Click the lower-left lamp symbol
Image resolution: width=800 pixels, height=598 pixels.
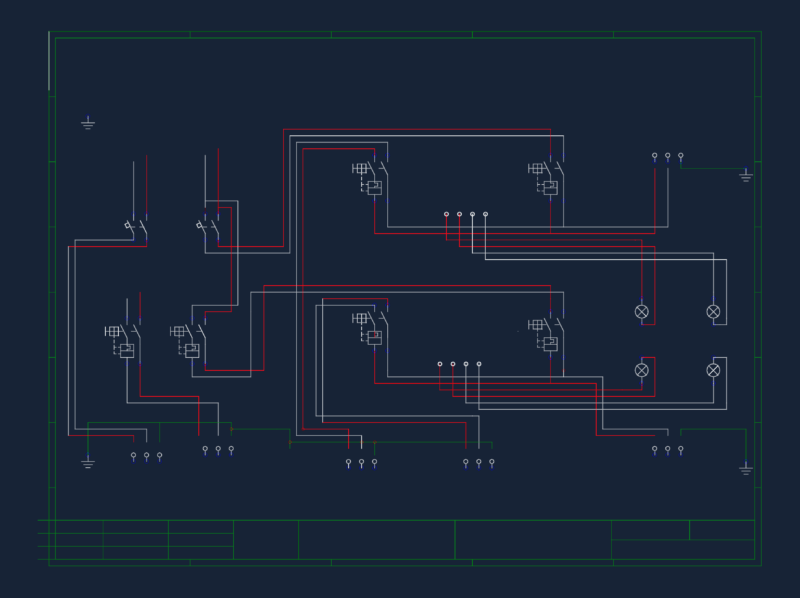pyautogui.click(x=642, y=370)
